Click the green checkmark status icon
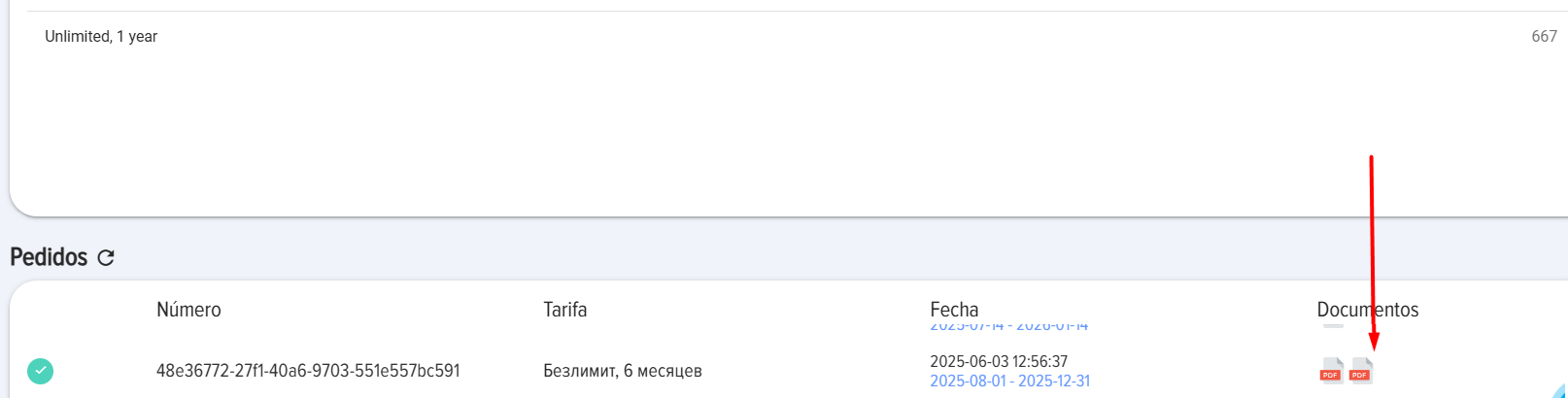The height and width of the screenshot is (398, 1568). pos(40,371)
